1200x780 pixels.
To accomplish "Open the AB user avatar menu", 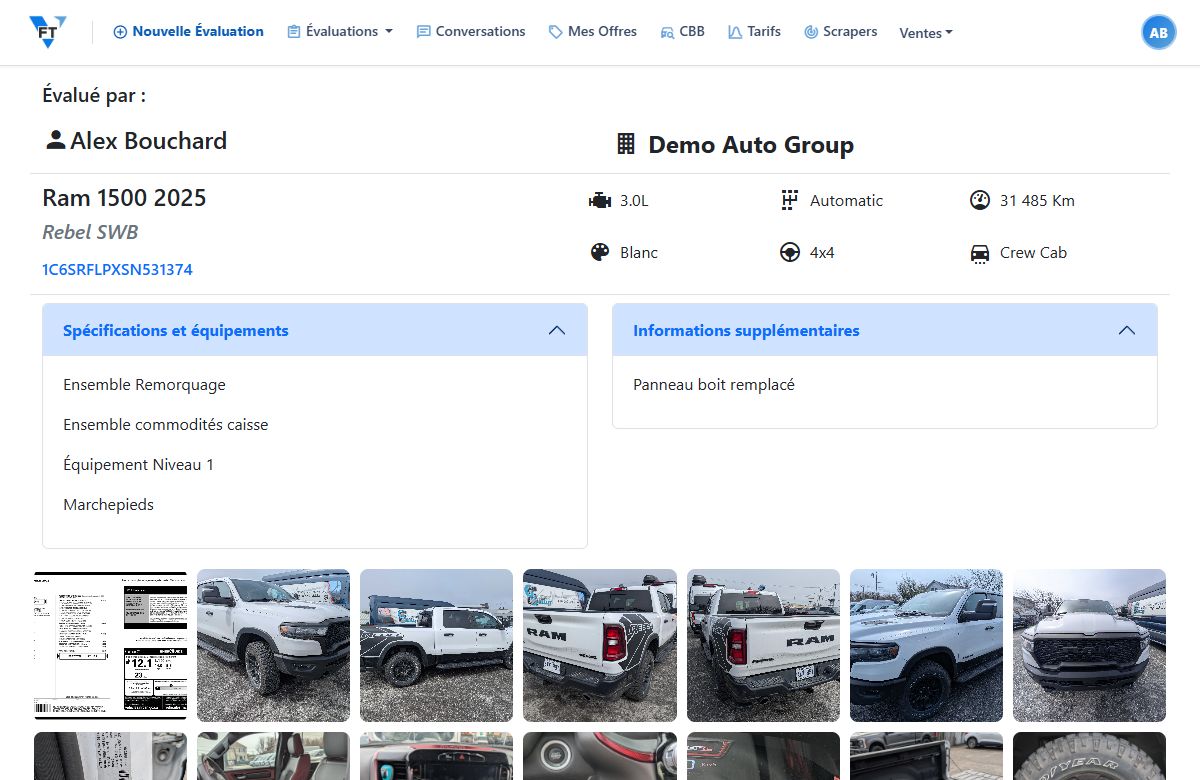I will pos(1158,32).
